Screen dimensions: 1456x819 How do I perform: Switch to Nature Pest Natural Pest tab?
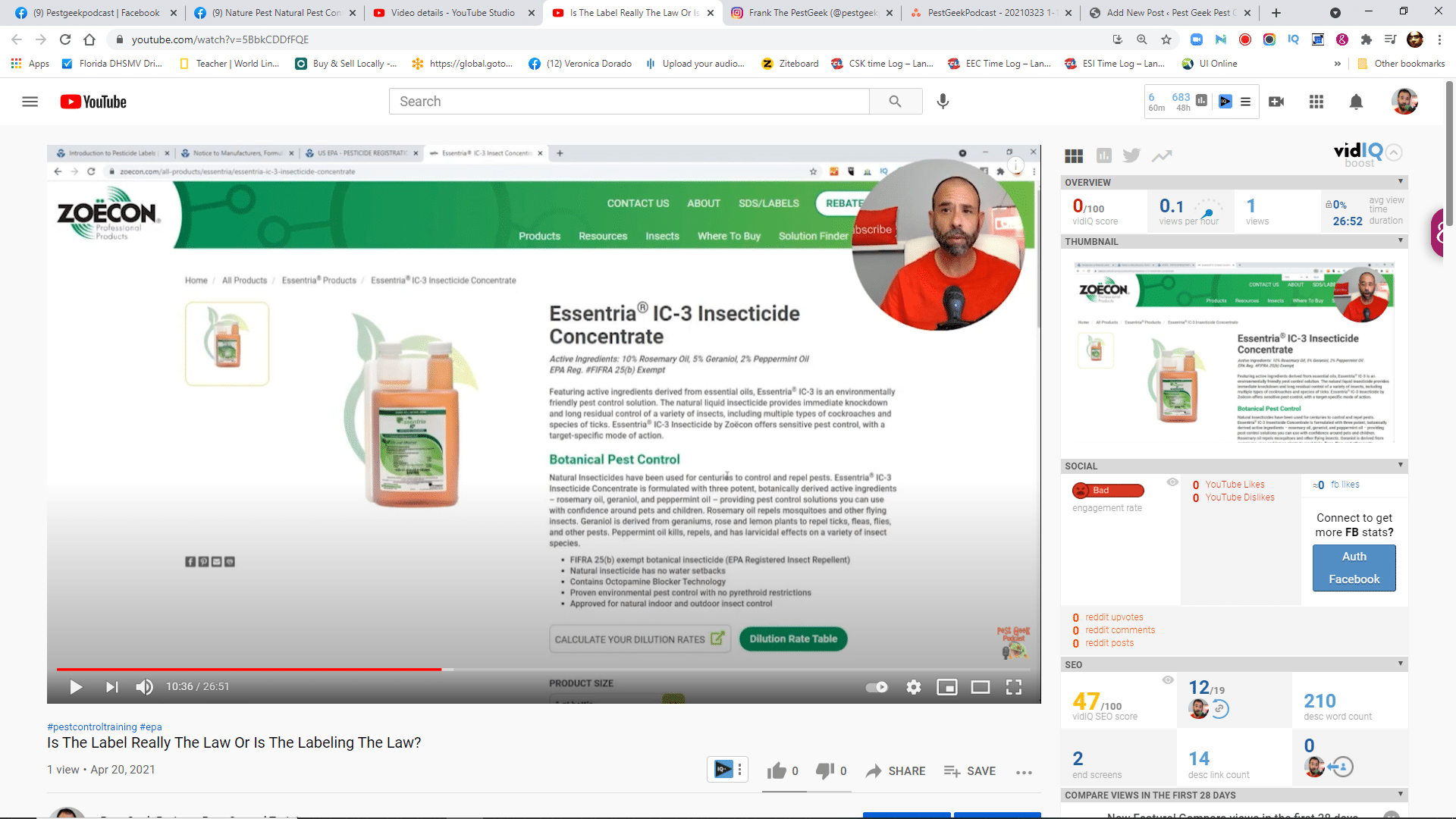(x=275, y=13)
